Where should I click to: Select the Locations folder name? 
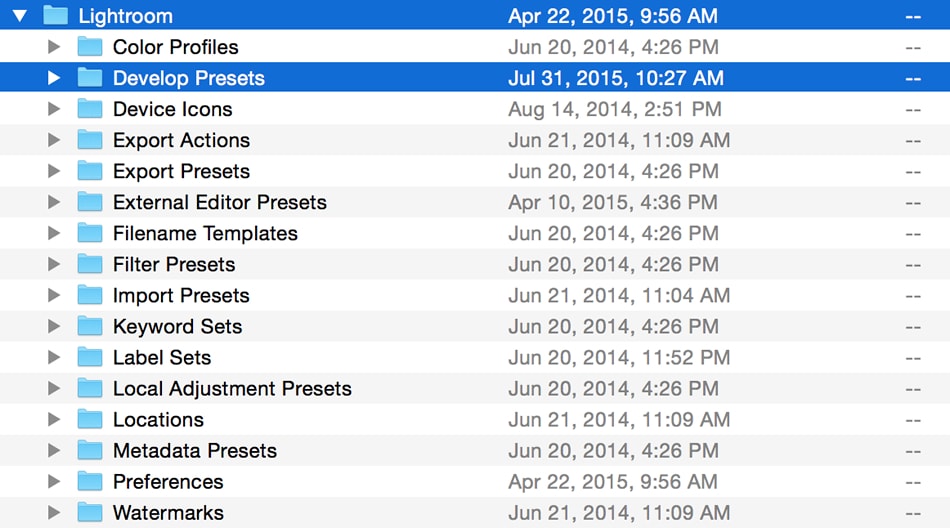pyautogui.click(x=158, y=419)
